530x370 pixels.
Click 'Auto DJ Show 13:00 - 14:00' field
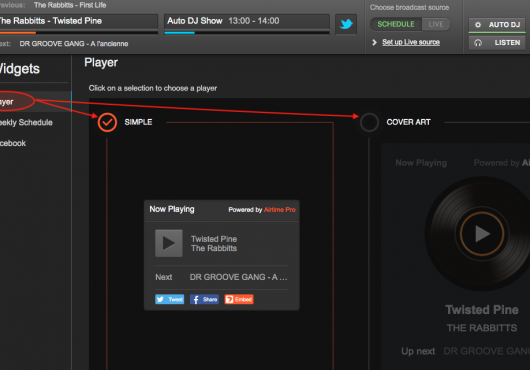coord(247,21)
